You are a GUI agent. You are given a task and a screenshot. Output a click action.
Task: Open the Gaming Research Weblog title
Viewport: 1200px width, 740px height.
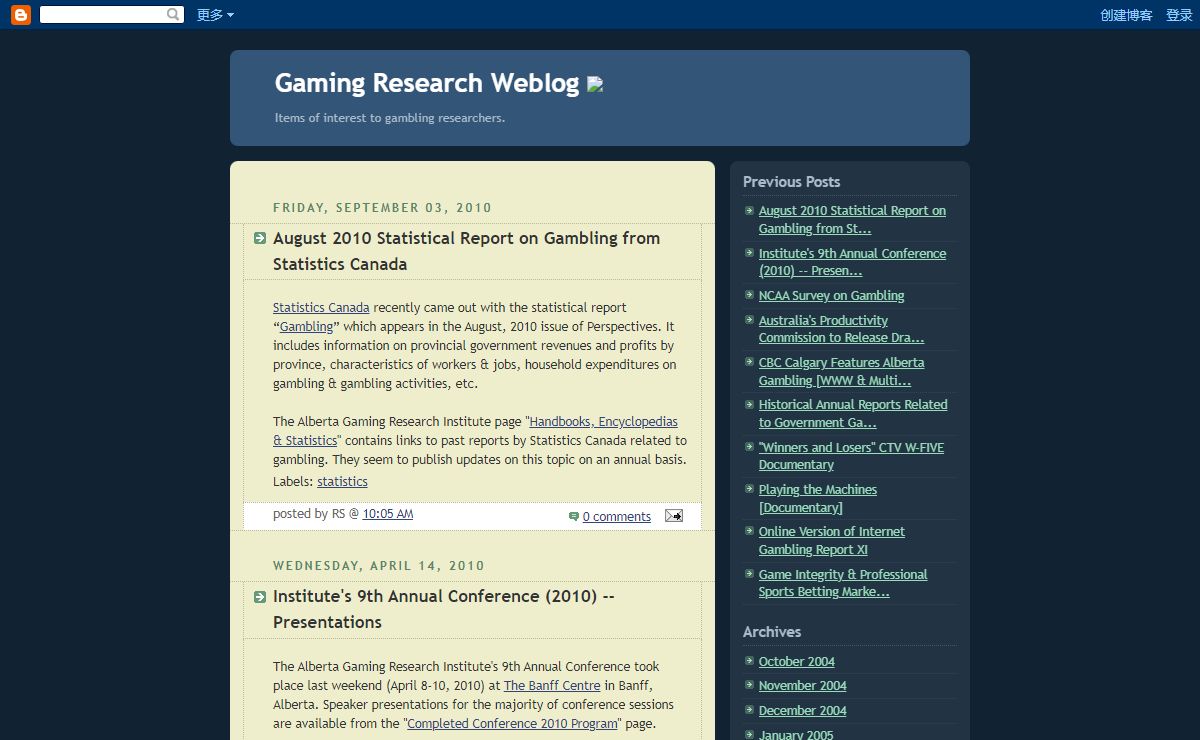coord(427,83)
